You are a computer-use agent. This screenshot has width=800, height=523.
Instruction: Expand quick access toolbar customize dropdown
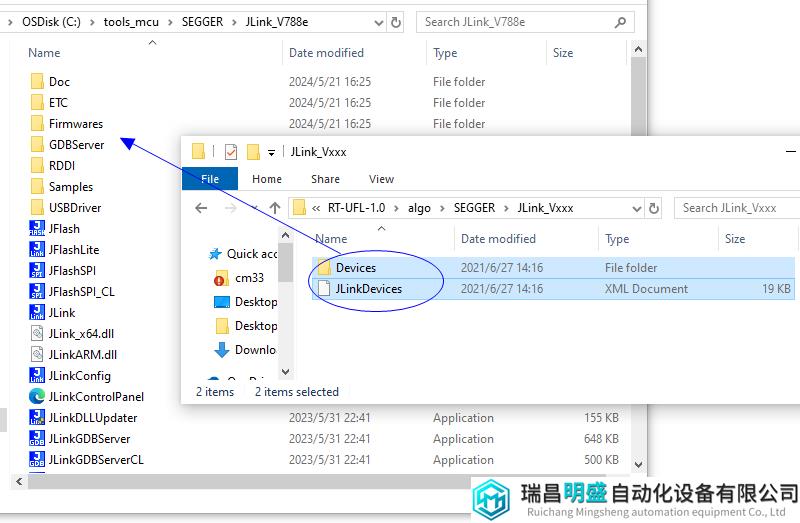pyautogui.click(x=271, y=152)
